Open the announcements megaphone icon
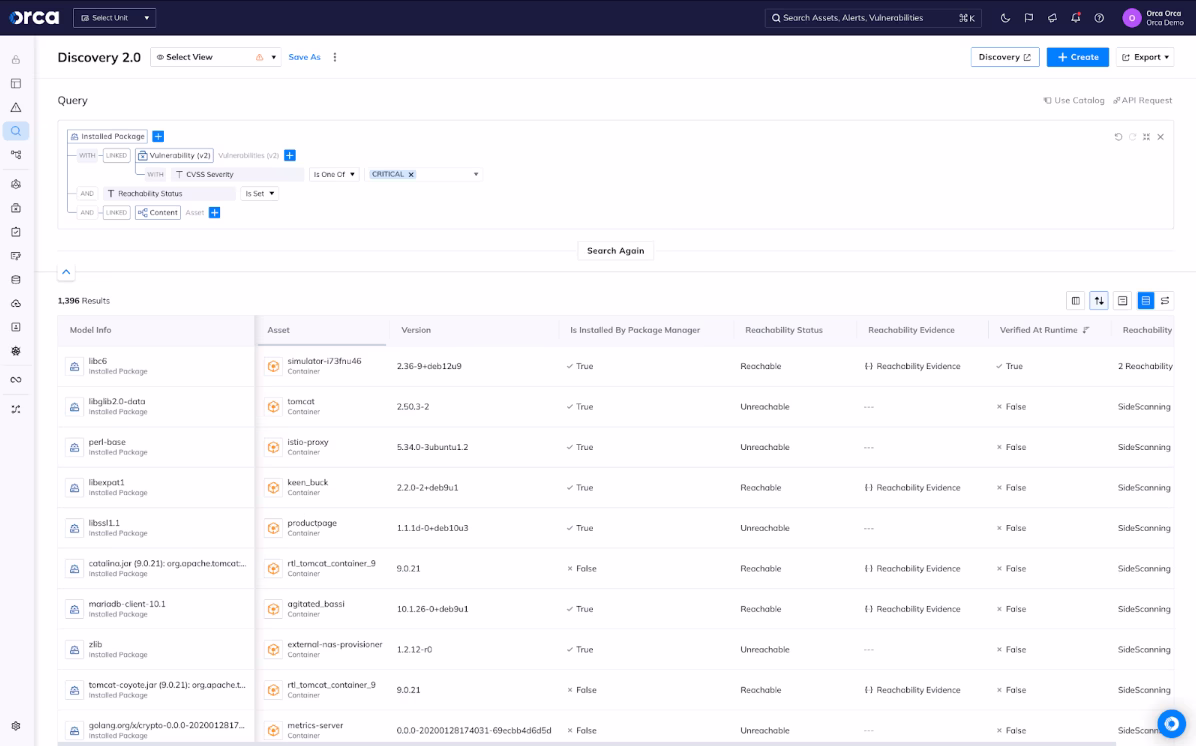1196x746 pixels. (x=1052, y=18)
